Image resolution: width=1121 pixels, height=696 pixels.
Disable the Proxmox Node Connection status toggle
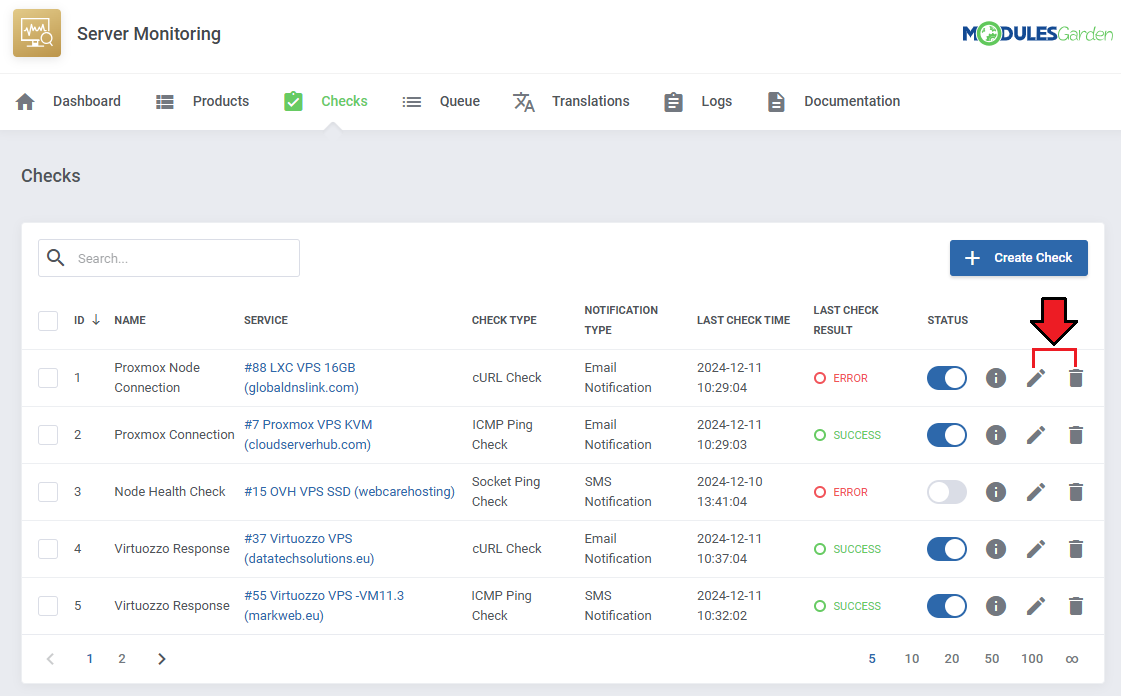coord(947,378)
